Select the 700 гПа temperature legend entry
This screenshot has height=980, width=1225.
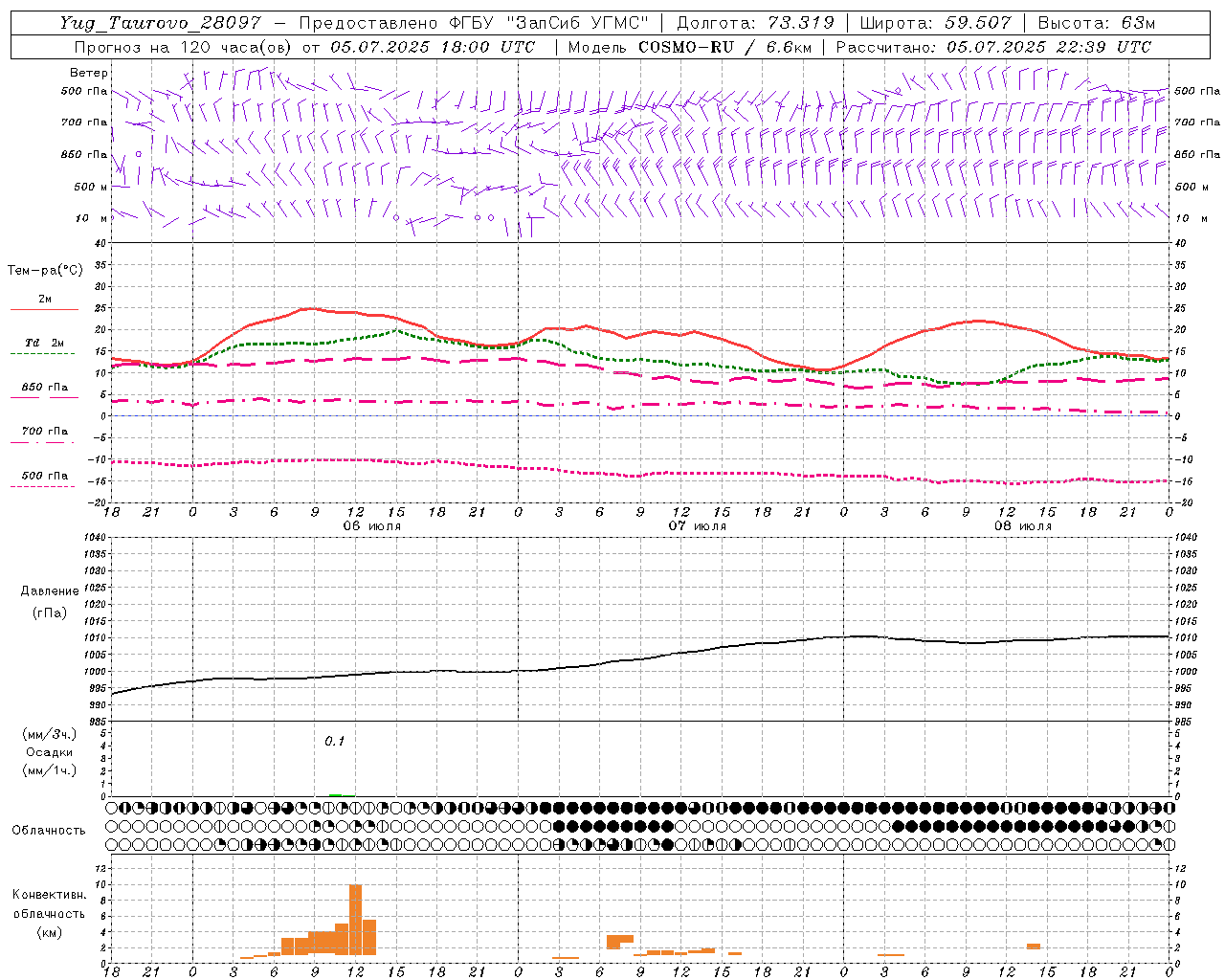pyautogui.click(x=45, y=431)
